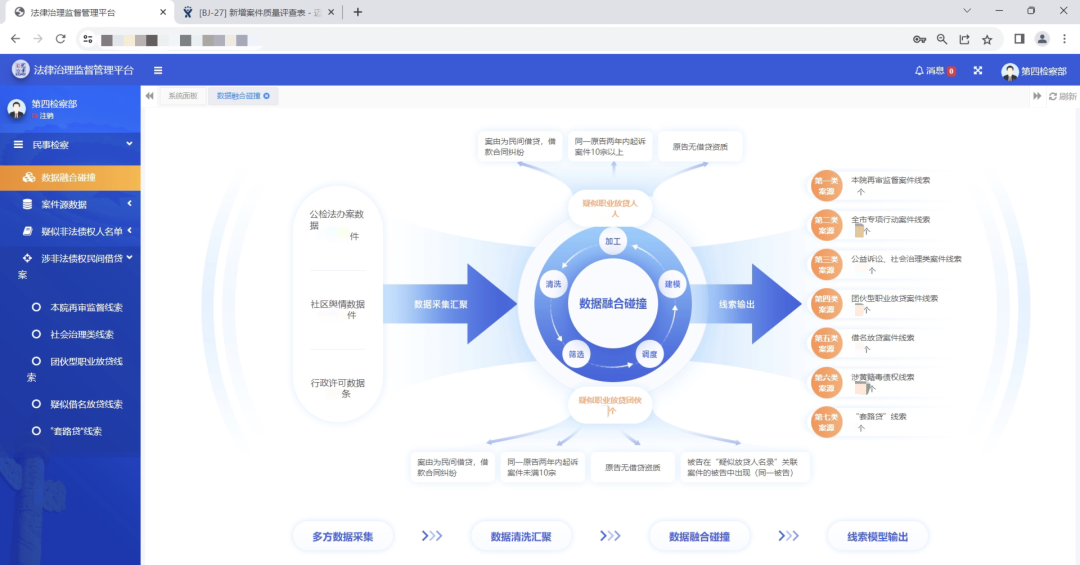Screen dimensions: 1080x565
Task: Close the 数据融合碰撞 tab
Action: coord(266,96)
